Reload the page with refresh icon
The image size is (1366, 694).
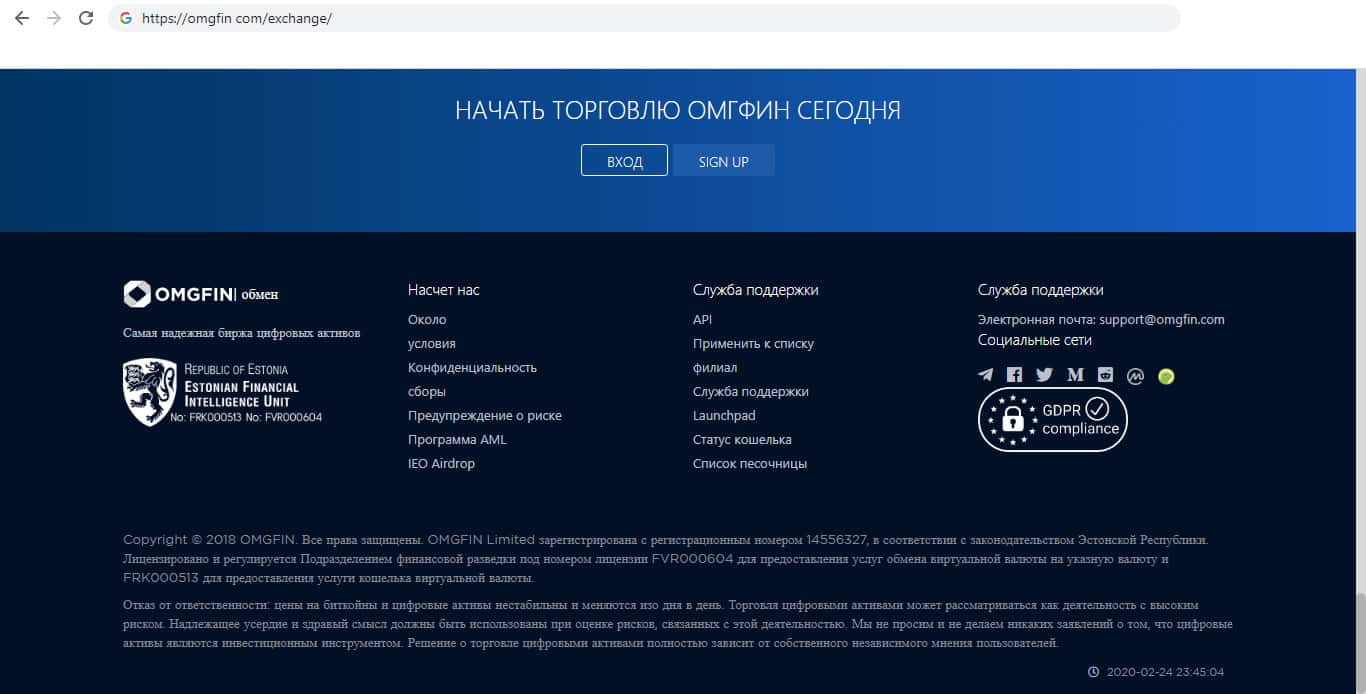point(86,18)
